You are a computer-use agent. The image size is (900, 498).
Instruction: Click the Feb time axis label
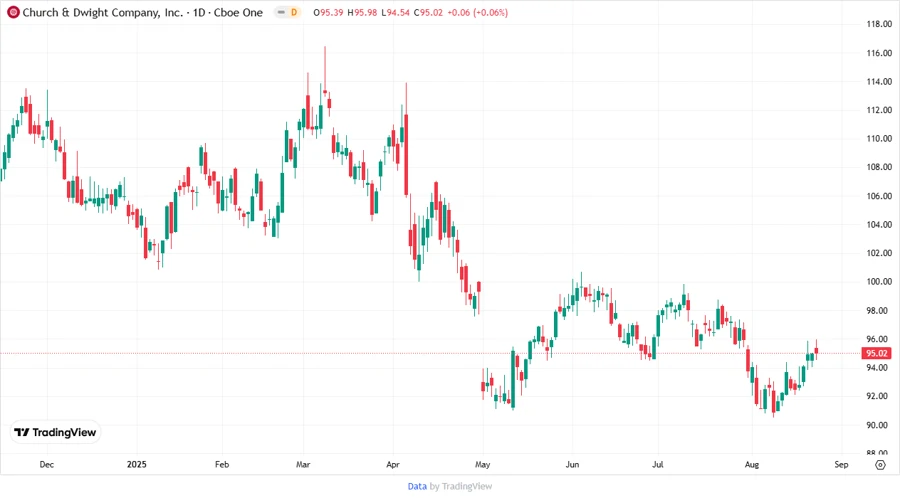point(222,464)
